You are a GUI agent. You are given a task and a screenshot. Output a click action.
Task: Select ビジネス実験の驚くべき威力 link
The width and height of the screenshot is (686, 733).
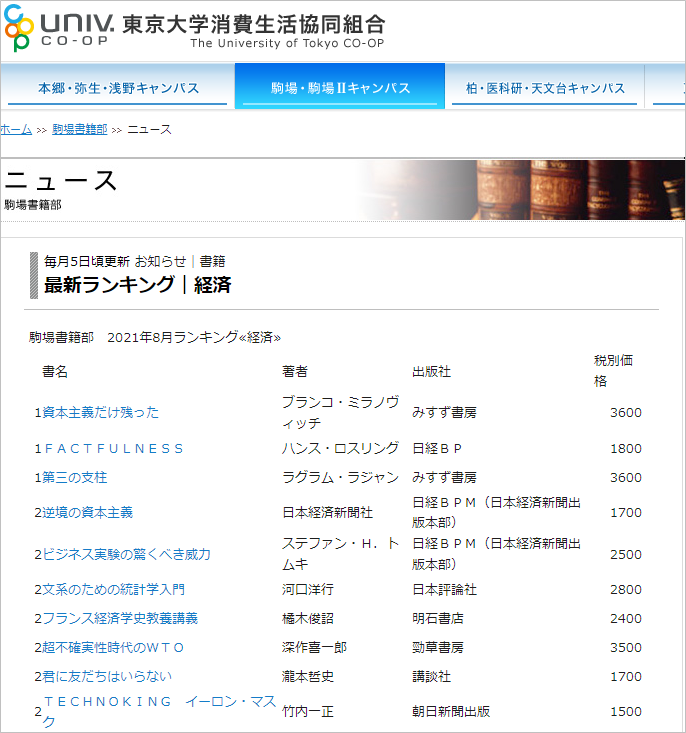126,554
